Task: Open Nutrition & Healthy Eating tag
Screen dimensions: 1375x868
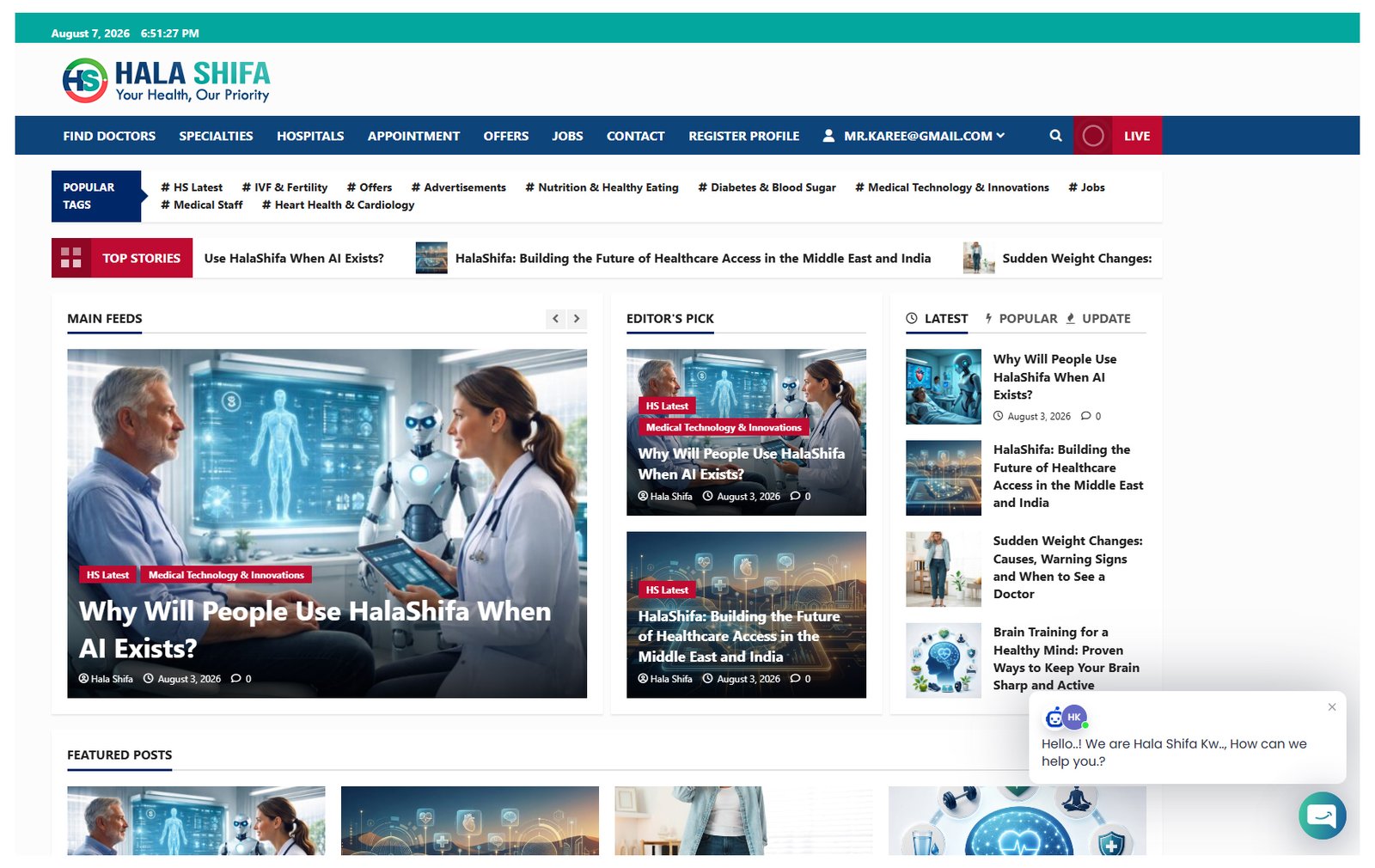Action: tap(602, 187)
